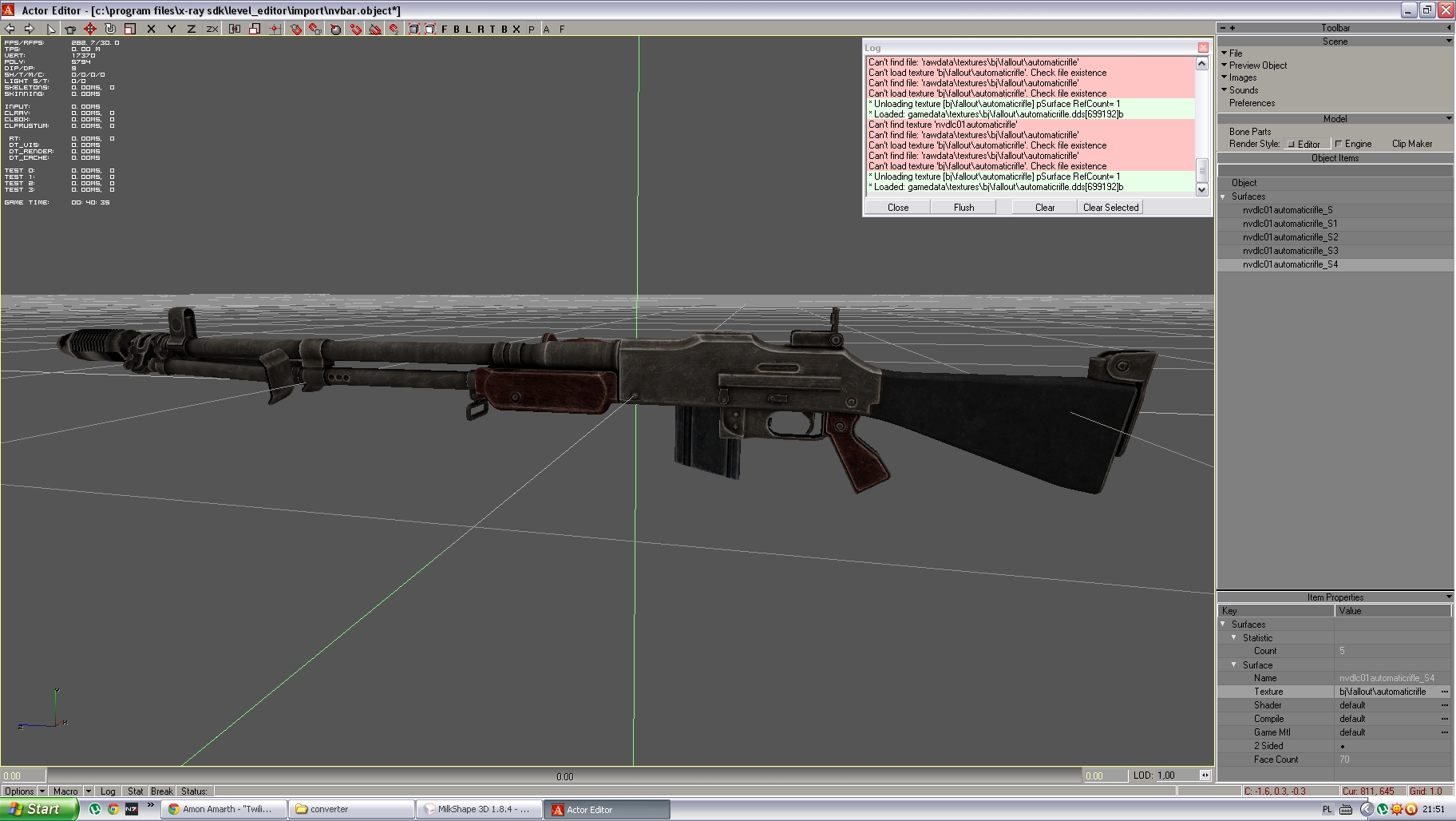Click the Clear button in Log window
The width and height of the screenshot is (1456, 821).
[x=1045, y=207]
